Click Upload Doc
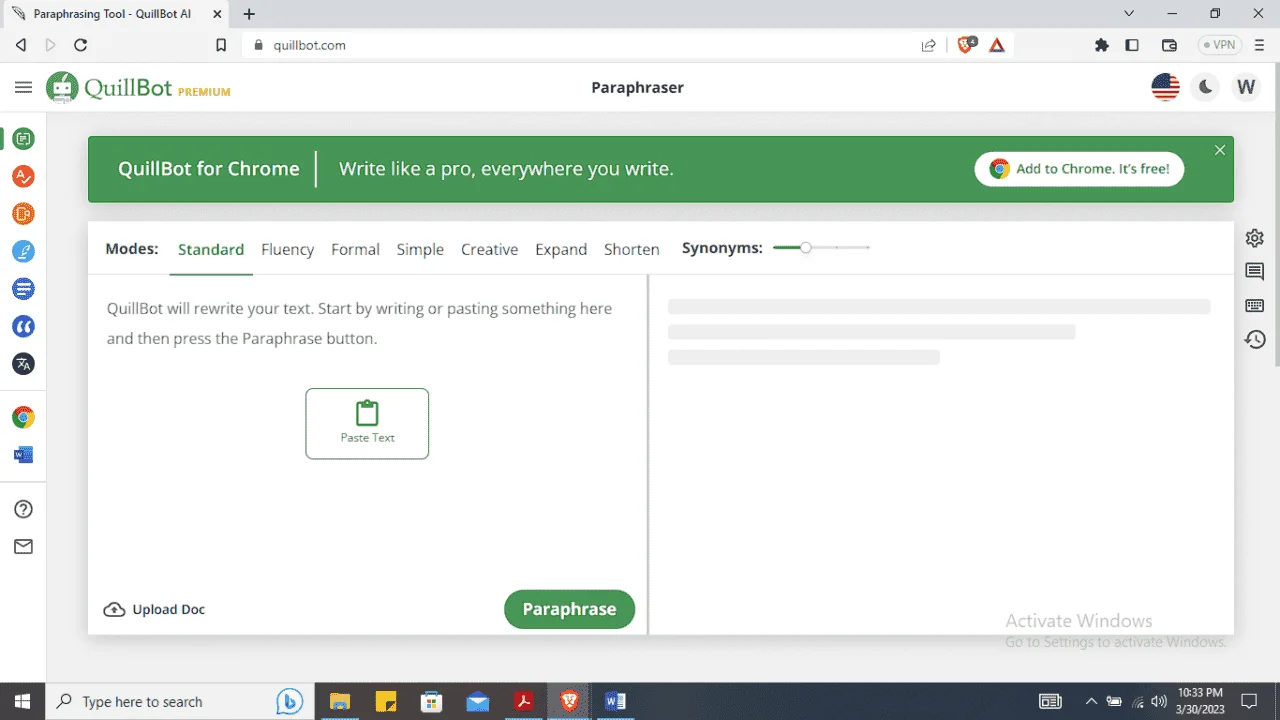The width and height of the screenshot is (1280, 720). click(x=155, y=609)
